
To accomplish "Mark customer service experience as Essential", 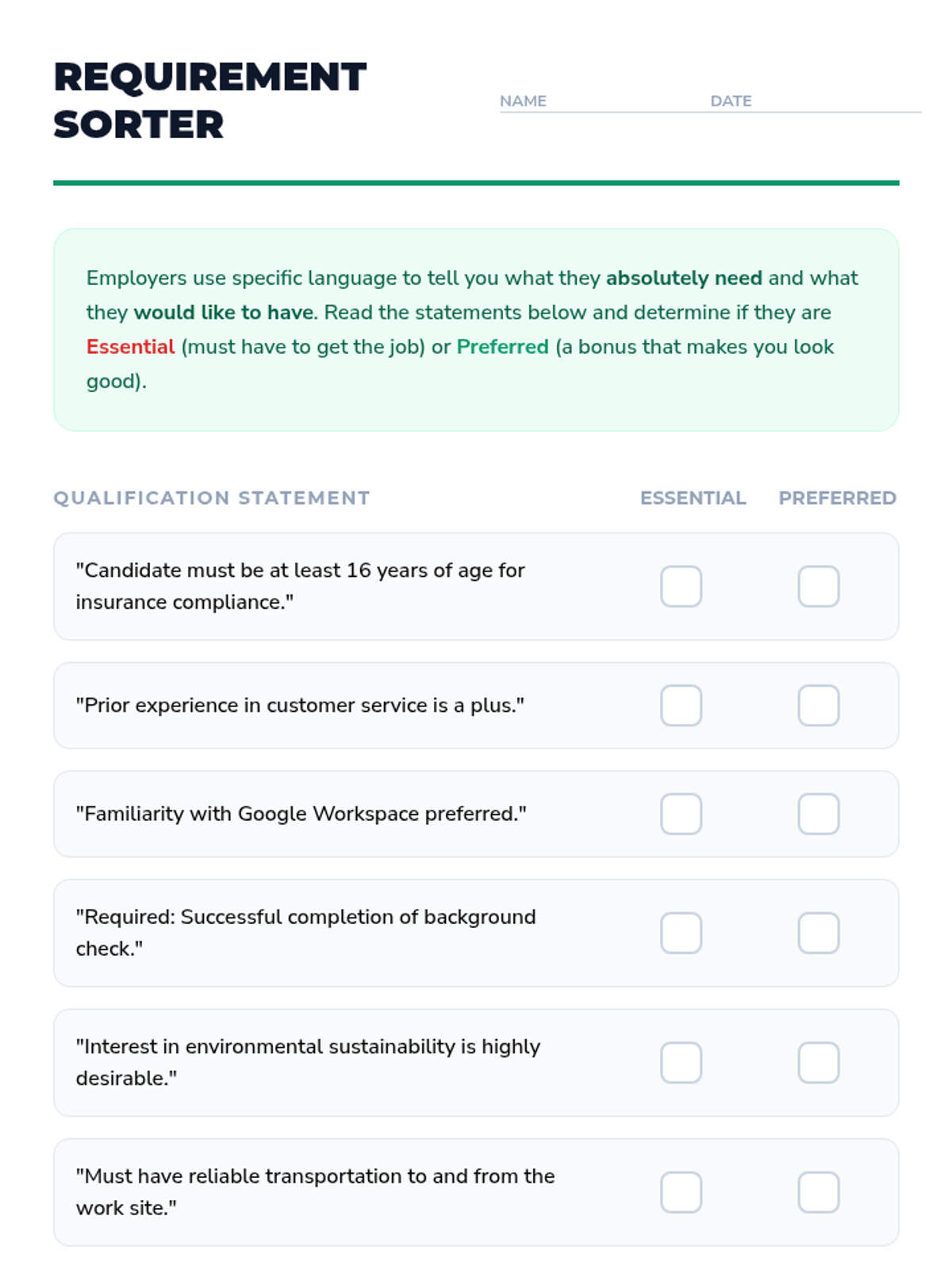I will pyautogui.click(x=681, y=706).
